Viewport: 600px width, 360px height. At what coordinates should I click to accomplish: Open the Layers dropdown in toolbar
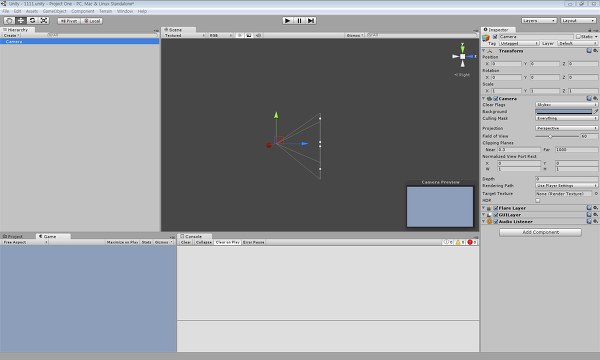(539, 21)
